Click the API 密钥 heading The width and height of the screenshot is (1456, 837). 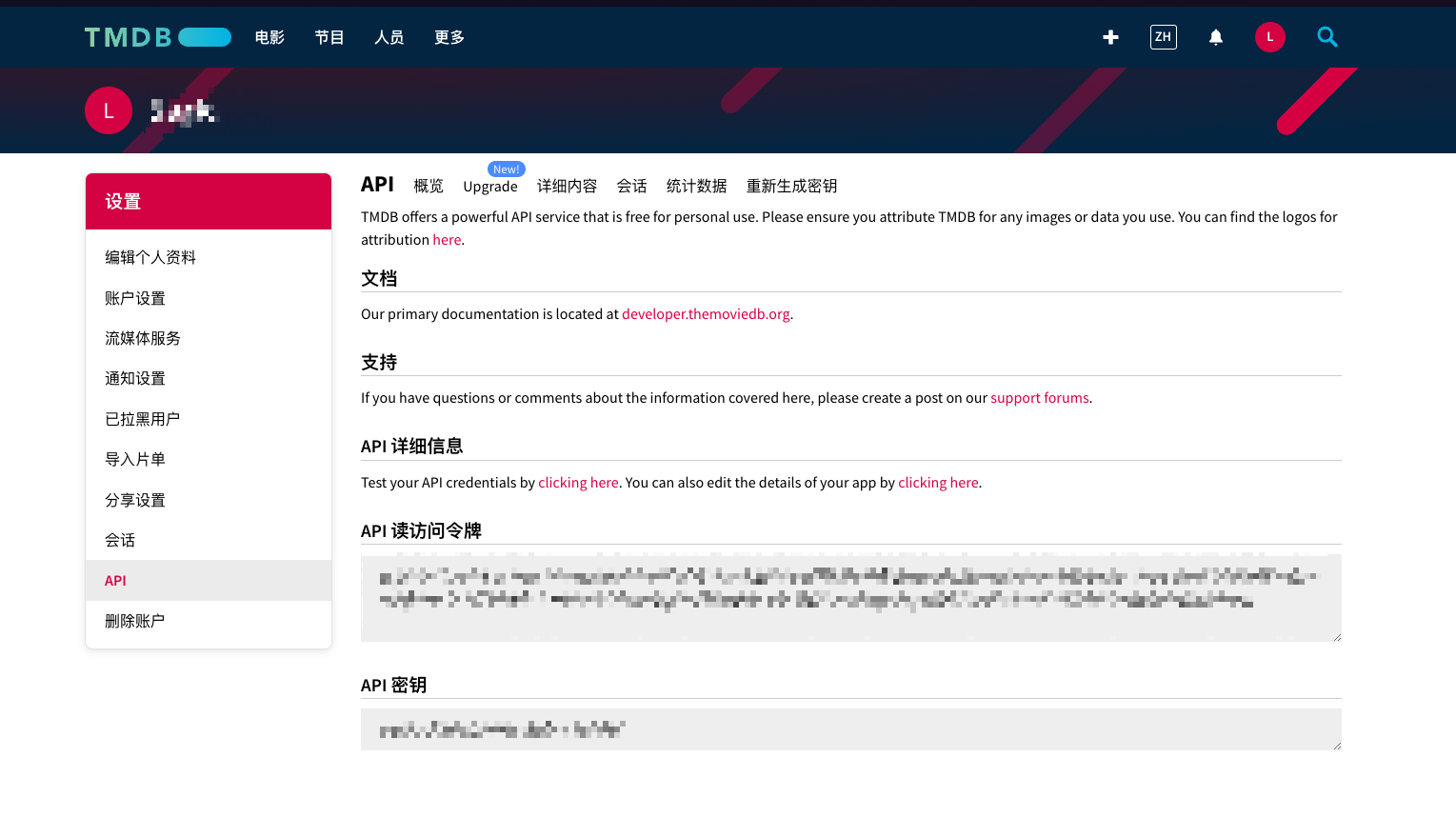coord(393,686)
